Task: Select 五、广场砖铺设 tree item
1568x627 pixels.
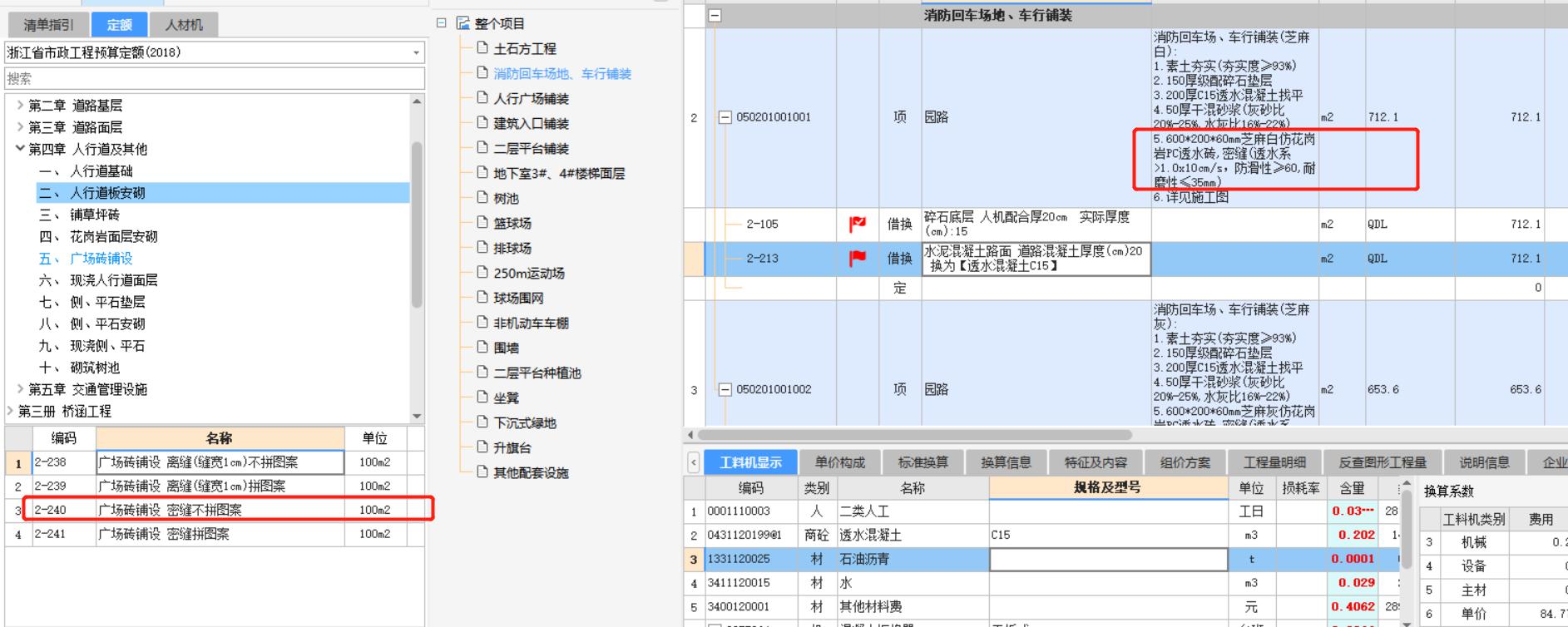Action: [x=86, y=259]
